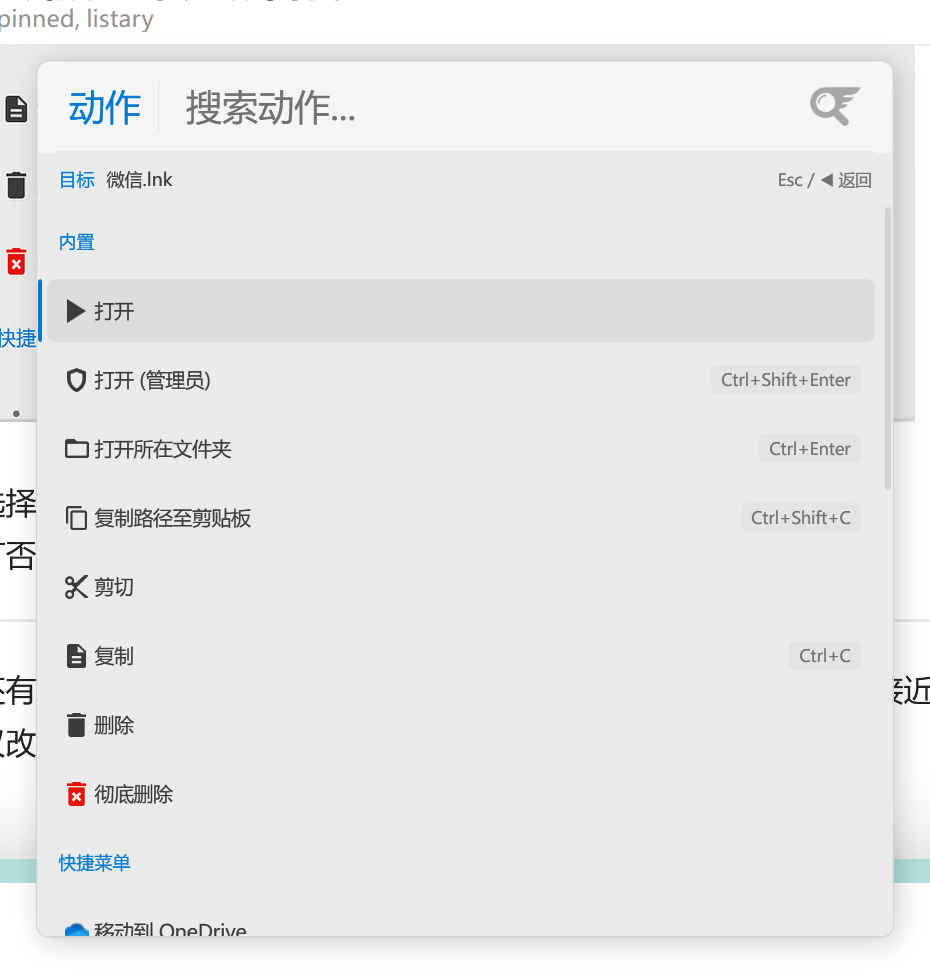Viewport: 930px width, 974px height.
Task: Select the 彻底删除 action
Action: pos(461,793)
